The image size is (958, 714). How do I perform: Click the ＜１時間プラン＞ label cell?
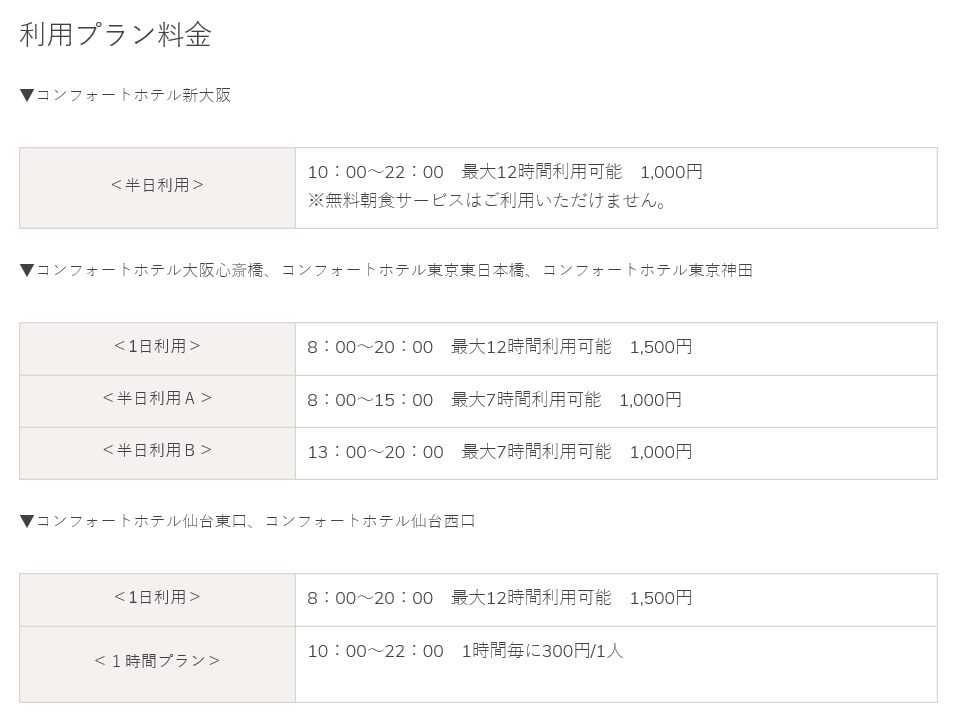[x=158, y=664]
